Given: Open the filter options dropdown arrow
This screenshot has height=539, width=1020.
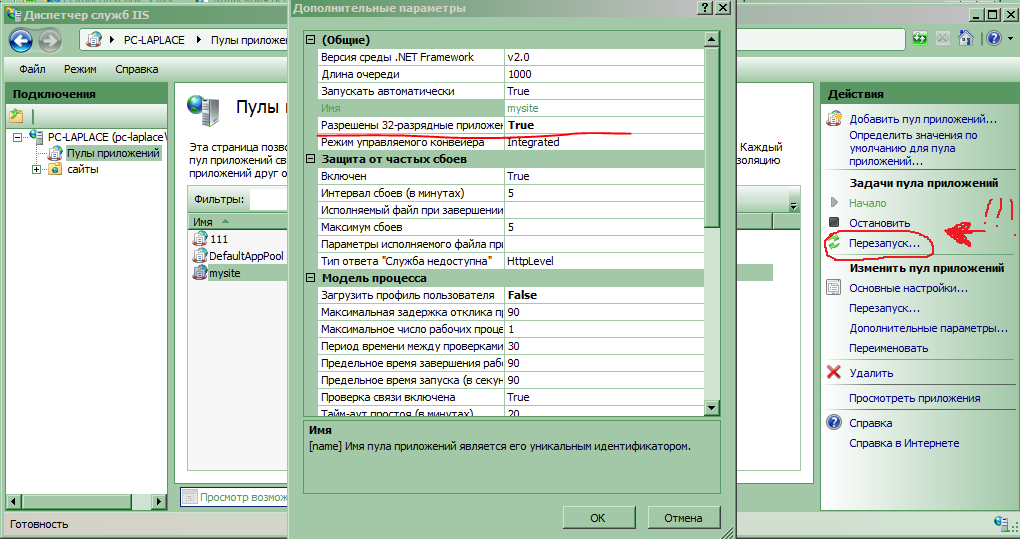Looking at the screenshot, I should (x=793, y=206).
